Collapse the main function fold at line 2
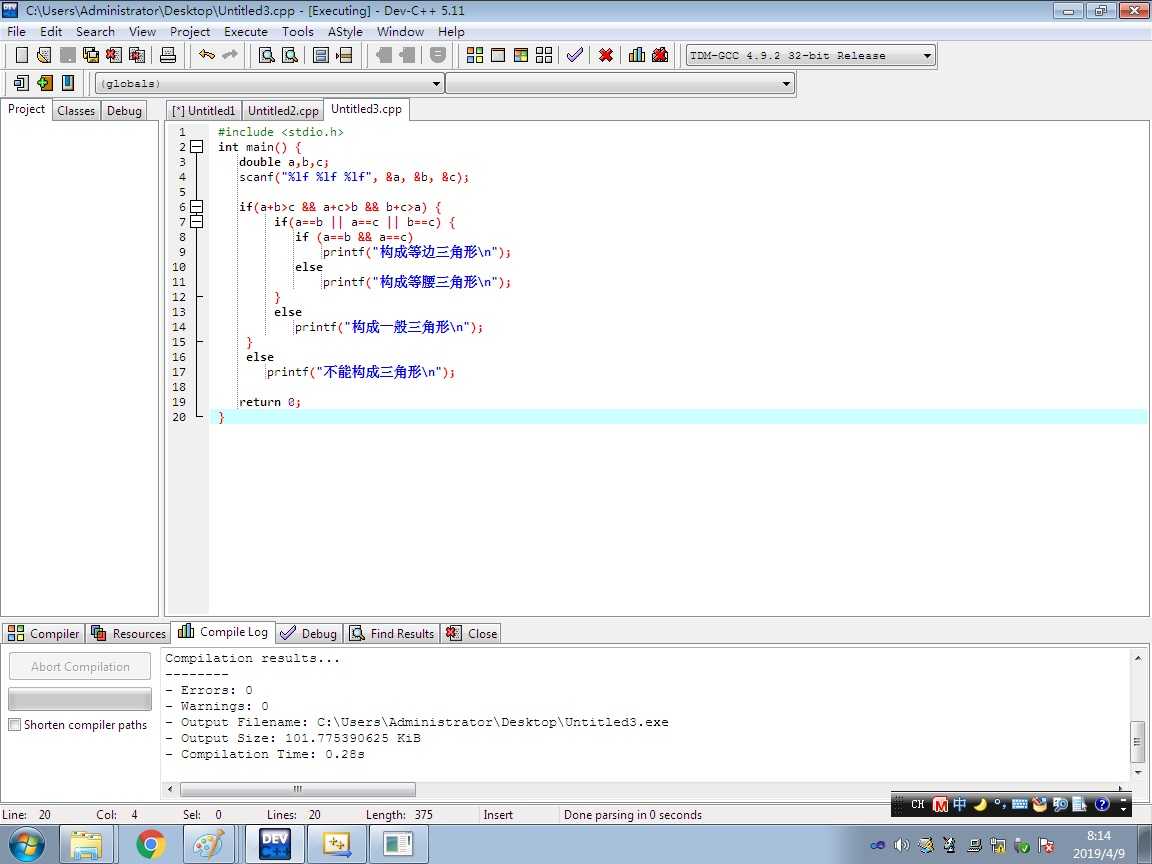Viewport: 1152px width, 864px height. 196,147
